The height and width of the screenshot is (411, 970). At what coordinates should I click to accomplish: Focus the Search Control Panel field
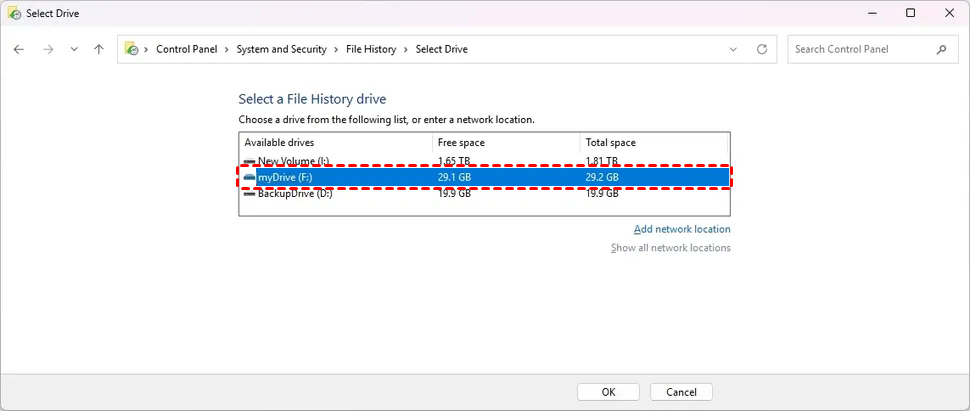tap(860, 49)
